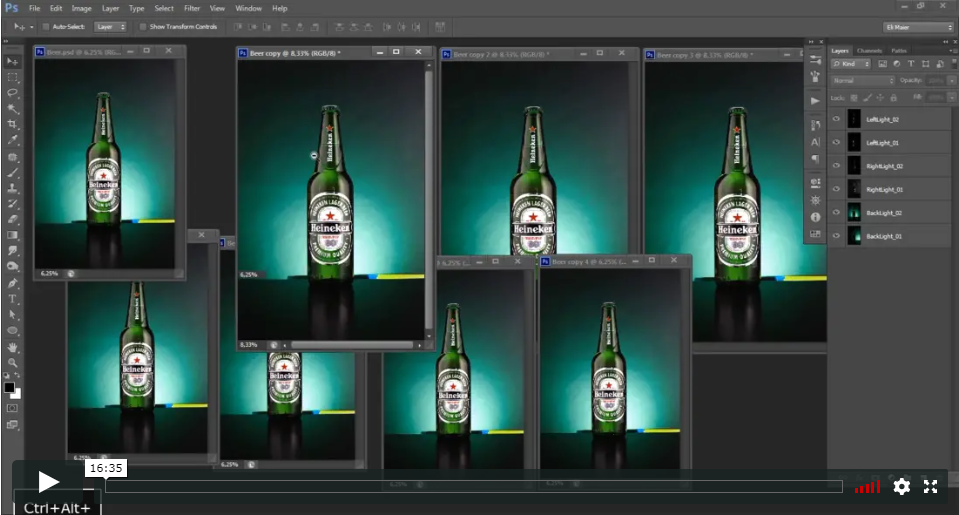Open the Move tool preset picker arrow
Screen dimensions: 959x515
(x=31, y=27)
